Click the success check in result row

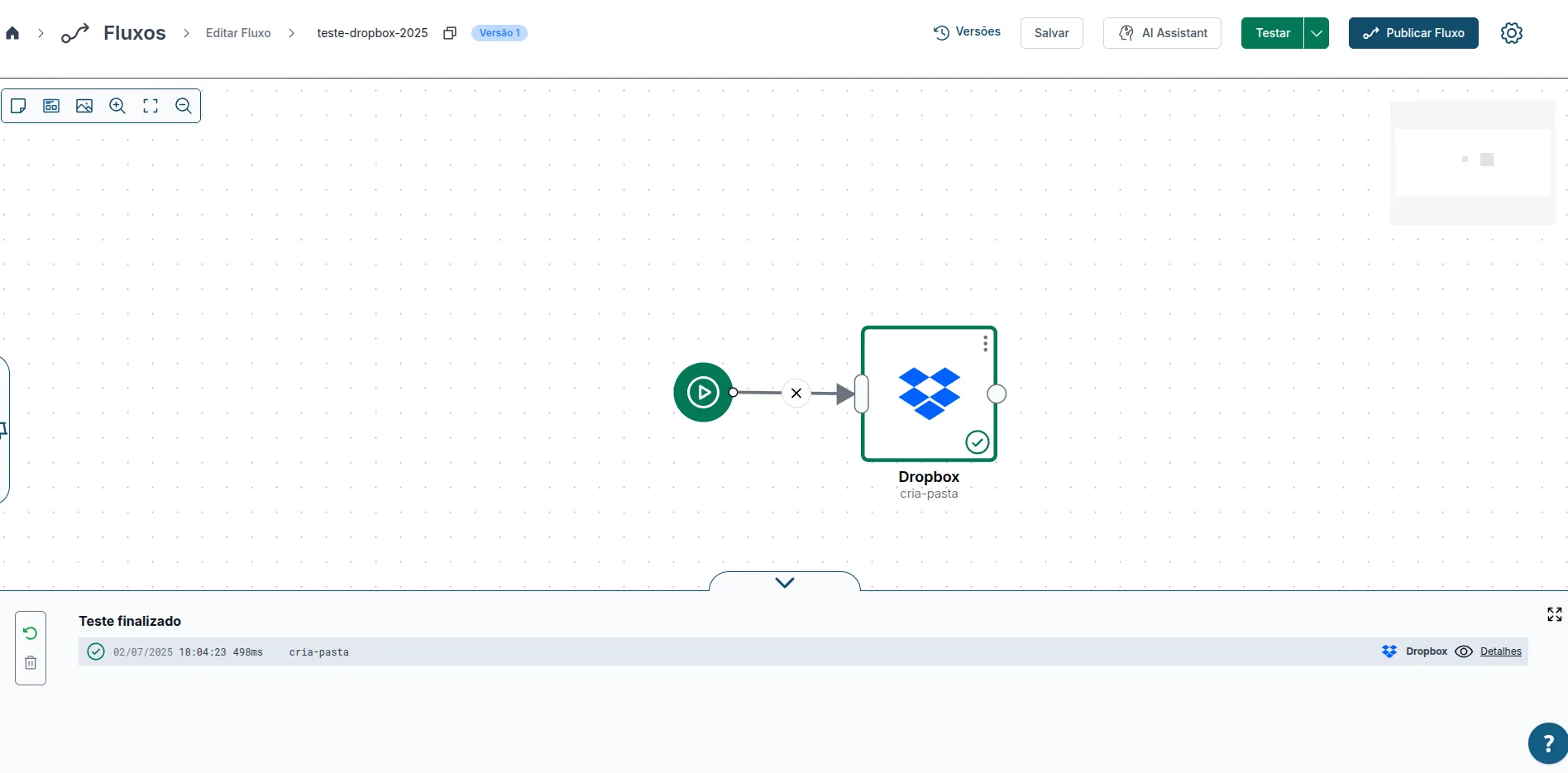(96, 651)
